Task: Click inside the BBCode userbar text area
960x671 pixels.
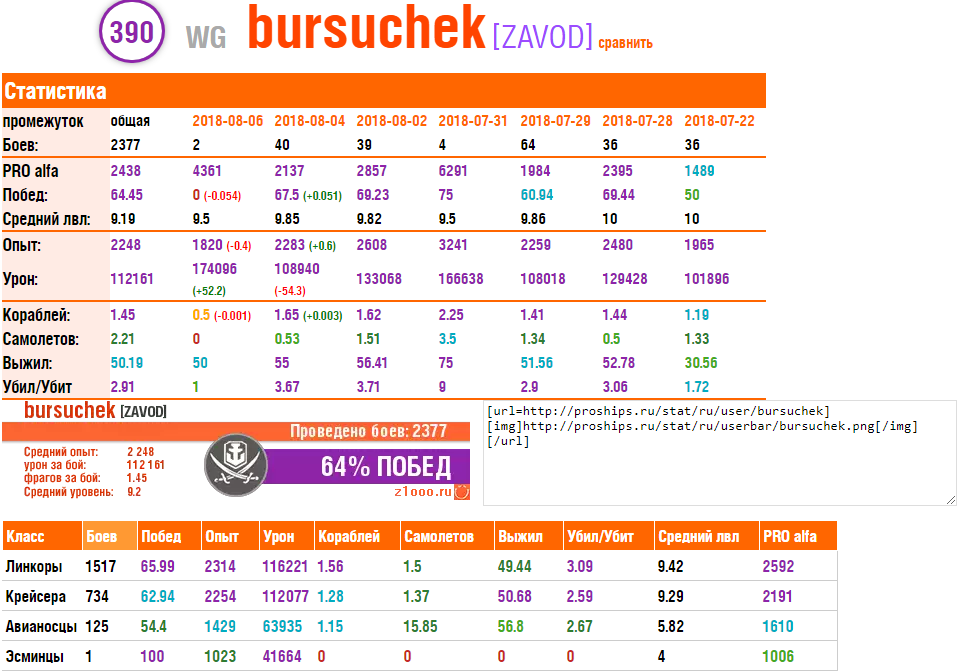Action: click(x=719, y=453)
